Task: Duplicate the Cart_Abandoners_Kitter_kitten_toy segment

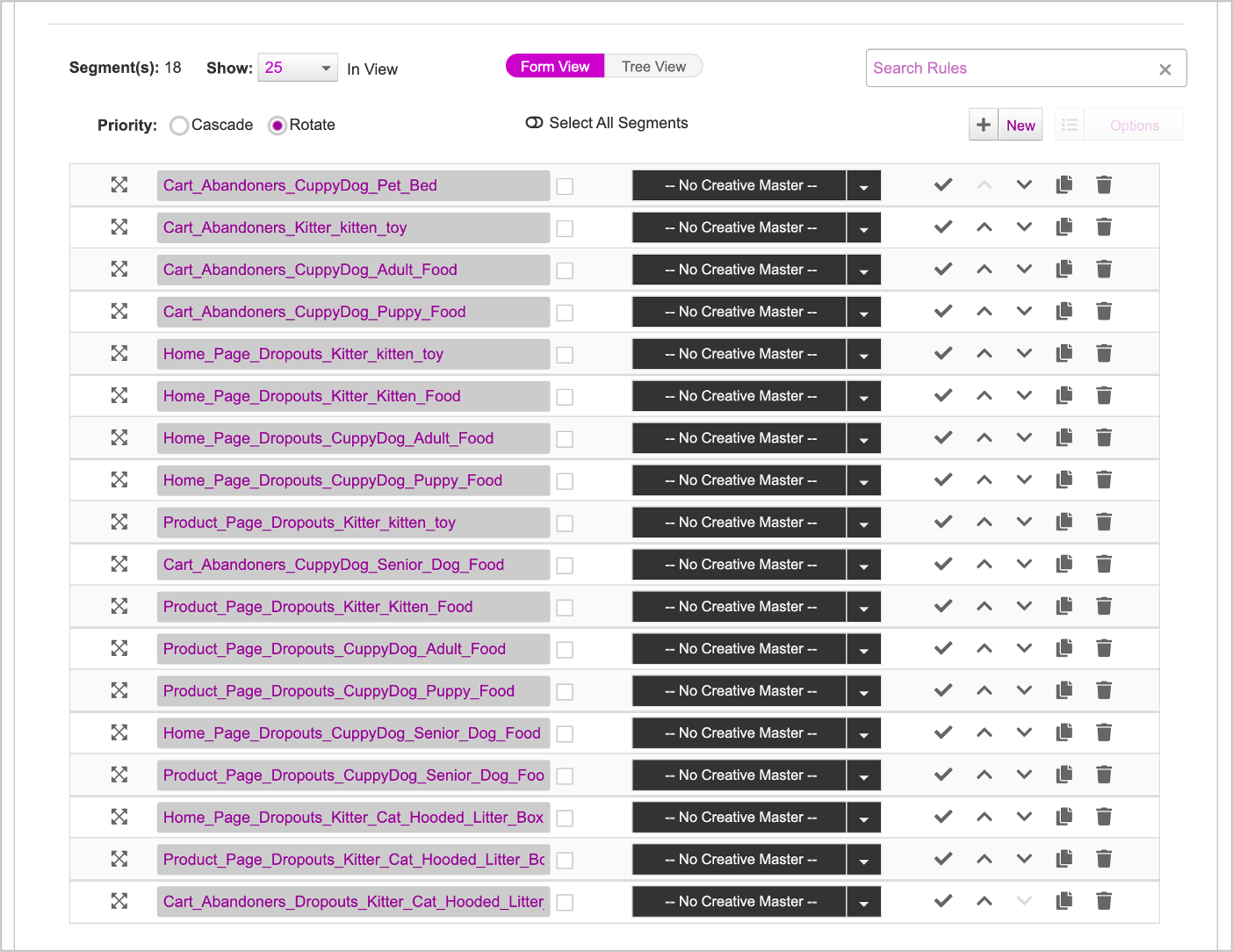Action: 1064,227
